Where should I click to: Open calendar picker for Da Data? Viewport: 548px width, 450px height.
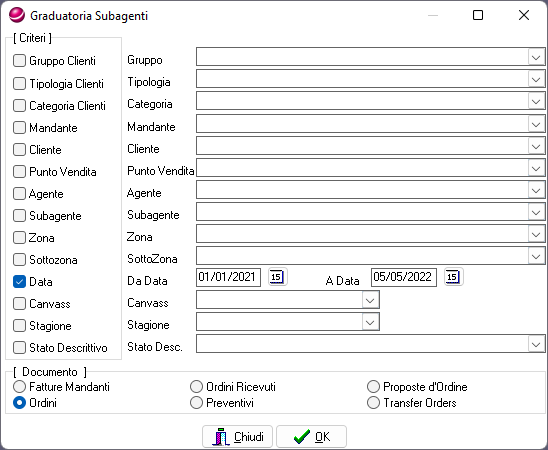pos(277,277)
